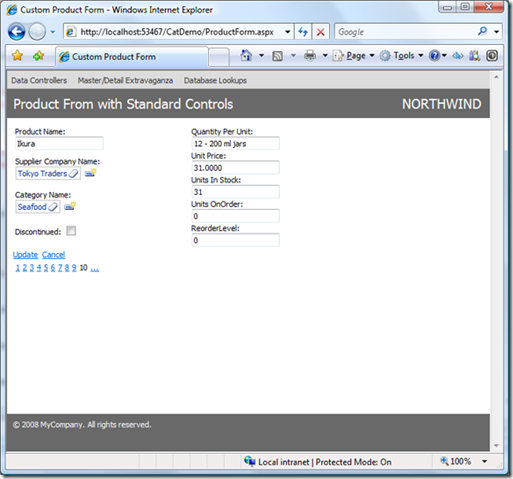The width and height of the screenshot is (513, 479).
Task: Expand the address bar dropdown arrow
Action: coord(287,32)
